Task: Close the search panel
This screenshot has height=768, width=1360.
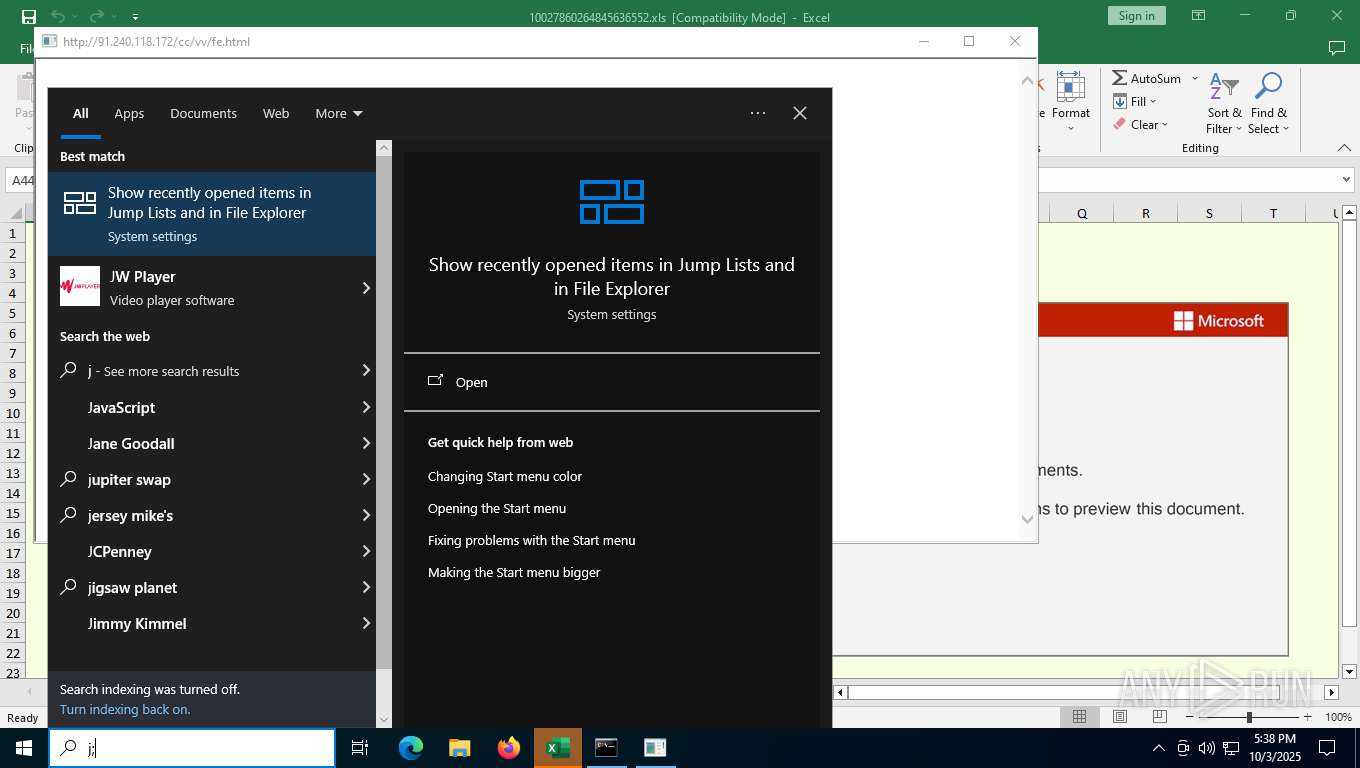Action: click(x=800, y=113)
